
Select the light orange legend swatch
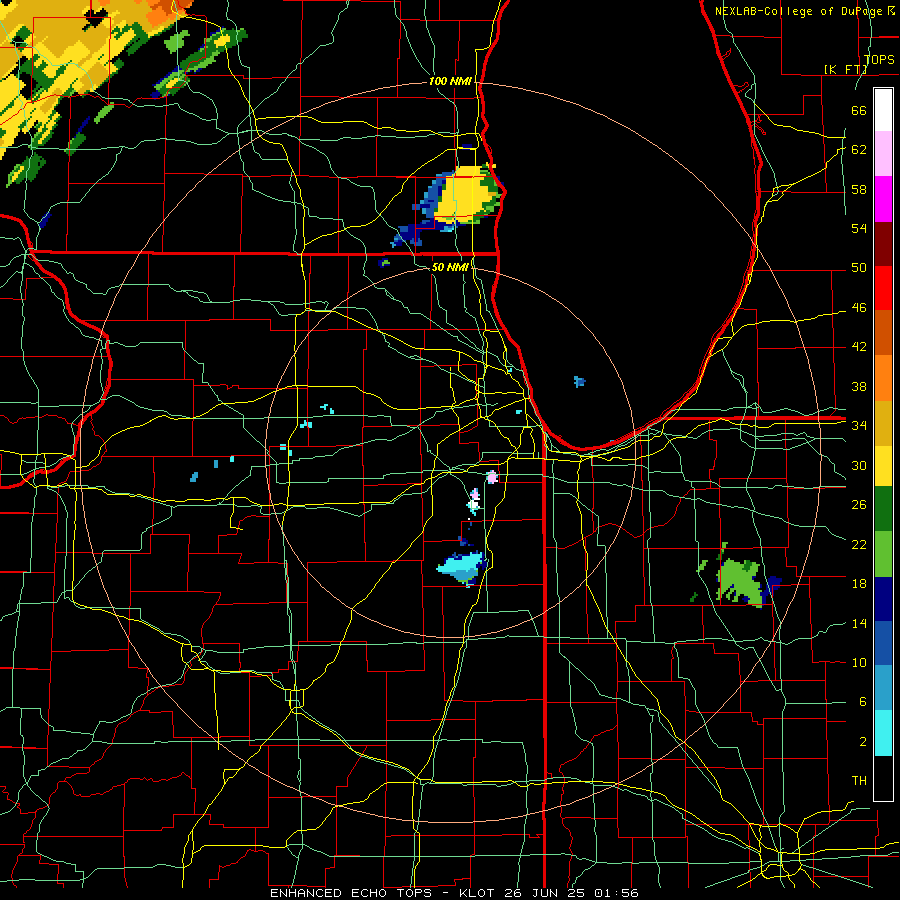(883, 378)
